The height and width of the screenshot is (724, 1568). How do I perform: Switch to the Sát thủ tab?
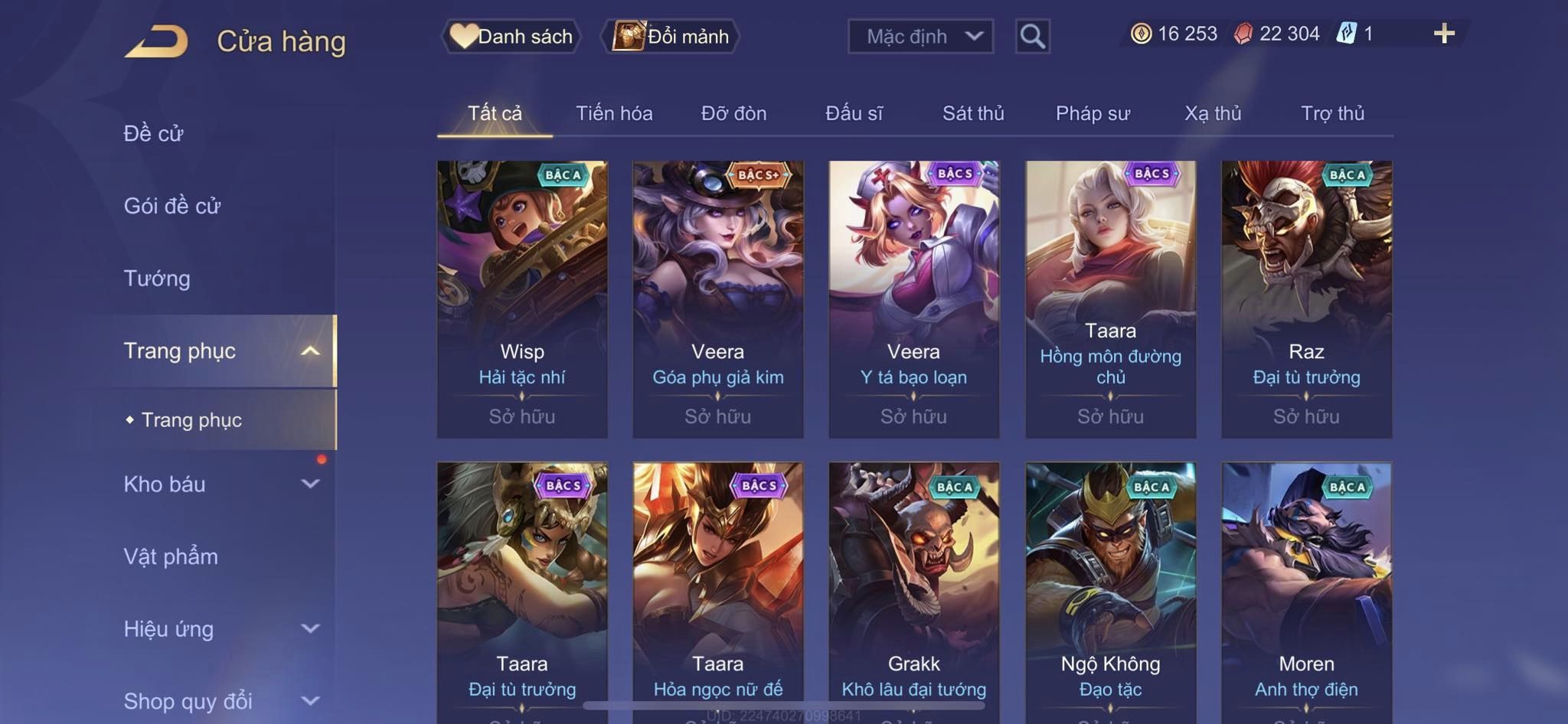pos(972,113)
